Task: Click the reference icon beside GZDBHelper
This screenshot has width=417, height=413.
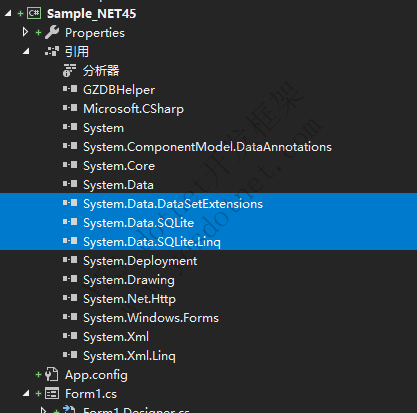Action: point(70,89)
